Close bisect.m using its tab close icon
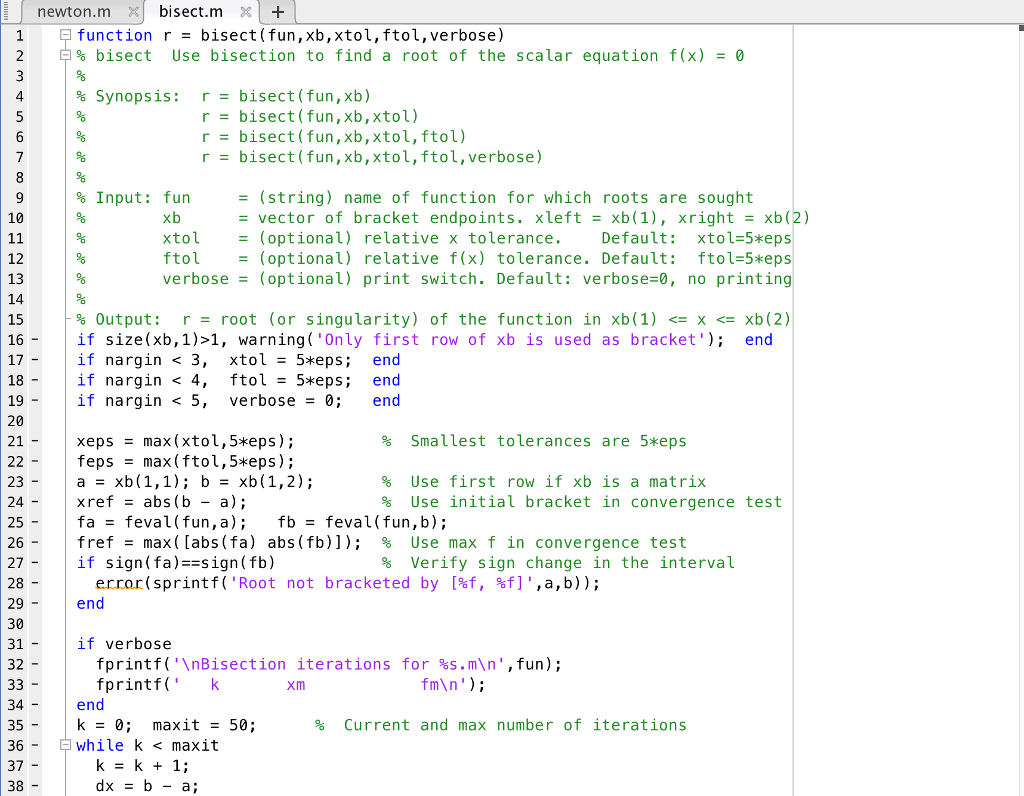1024x796 pixels. click(246, 13)
